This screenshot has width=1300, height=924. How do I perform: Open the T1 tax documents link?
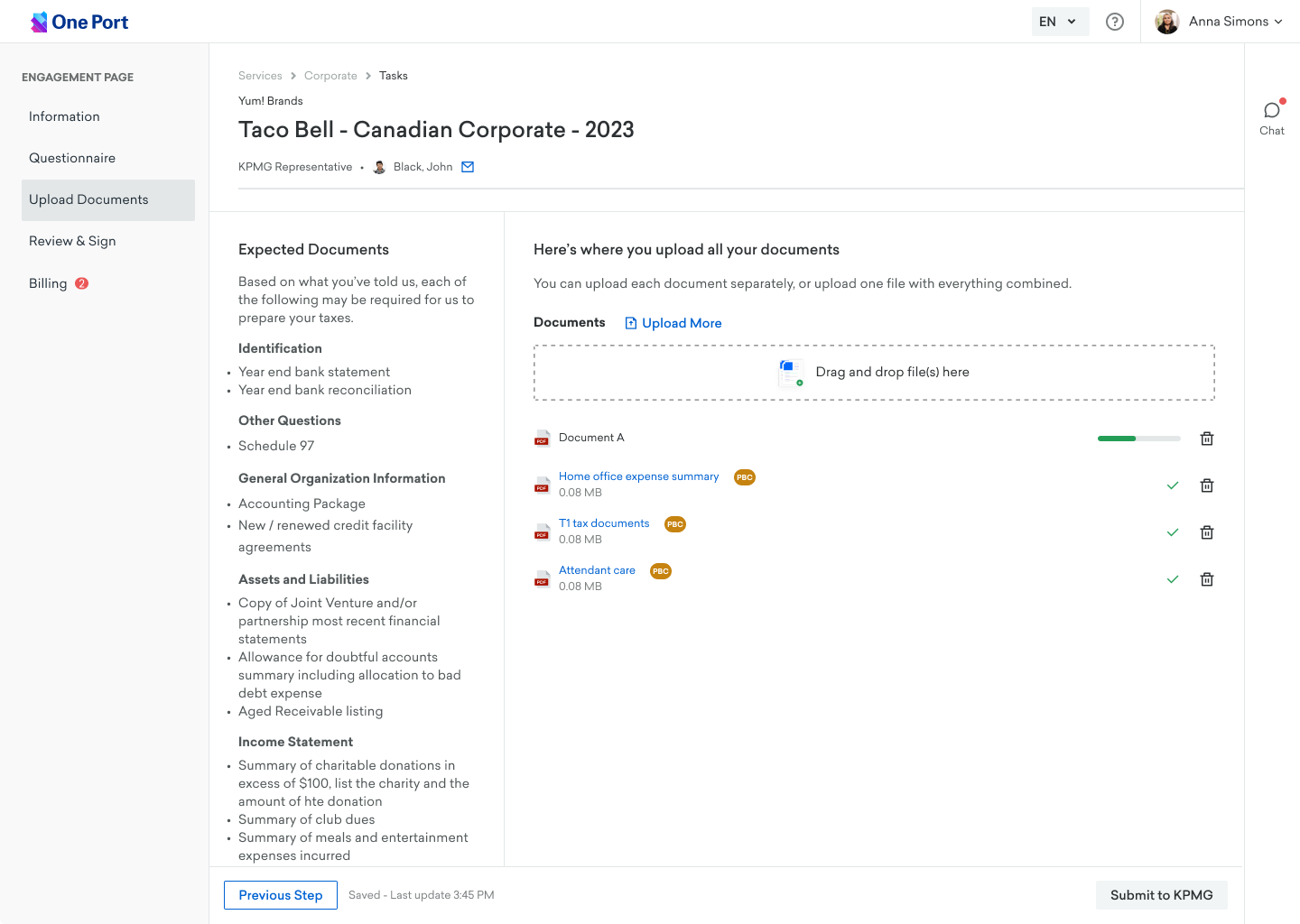click(x=604, y=523)
